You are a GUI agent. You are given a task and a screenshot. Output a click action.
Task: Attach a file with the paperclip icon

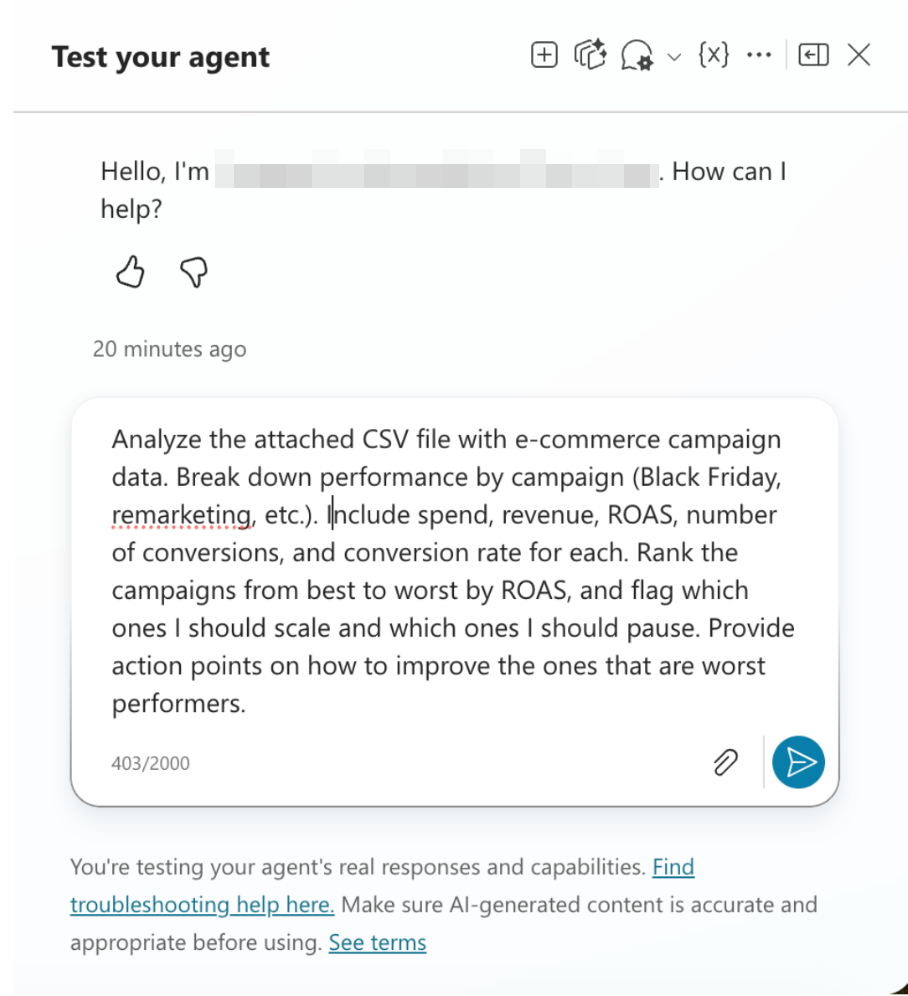(x=725, y=762)
